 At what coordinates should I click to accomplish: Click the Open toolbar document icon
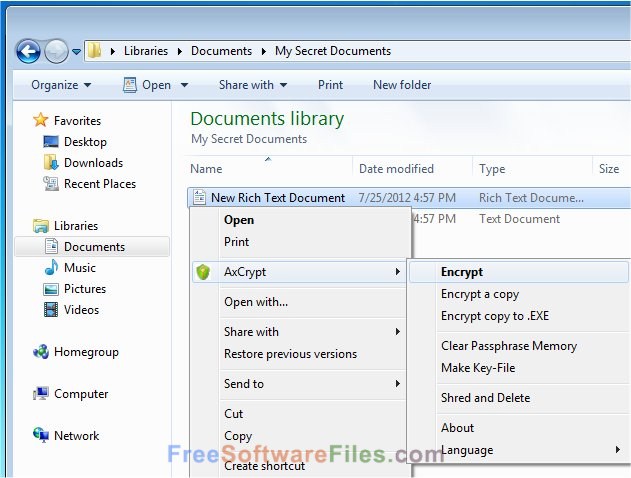pyautogui.click(x=130, y=85)
